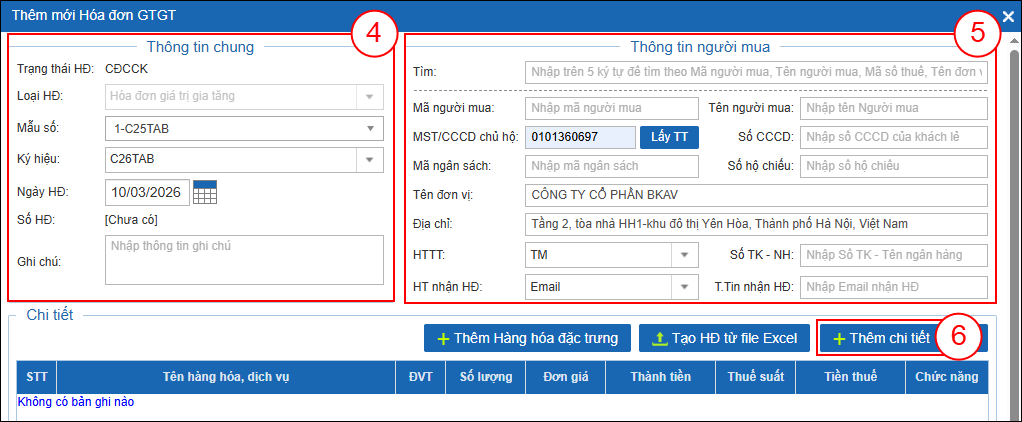1022x422 pixels.
Task: Click the dialog's vertical scrollbar
Action: point(1013,200)
